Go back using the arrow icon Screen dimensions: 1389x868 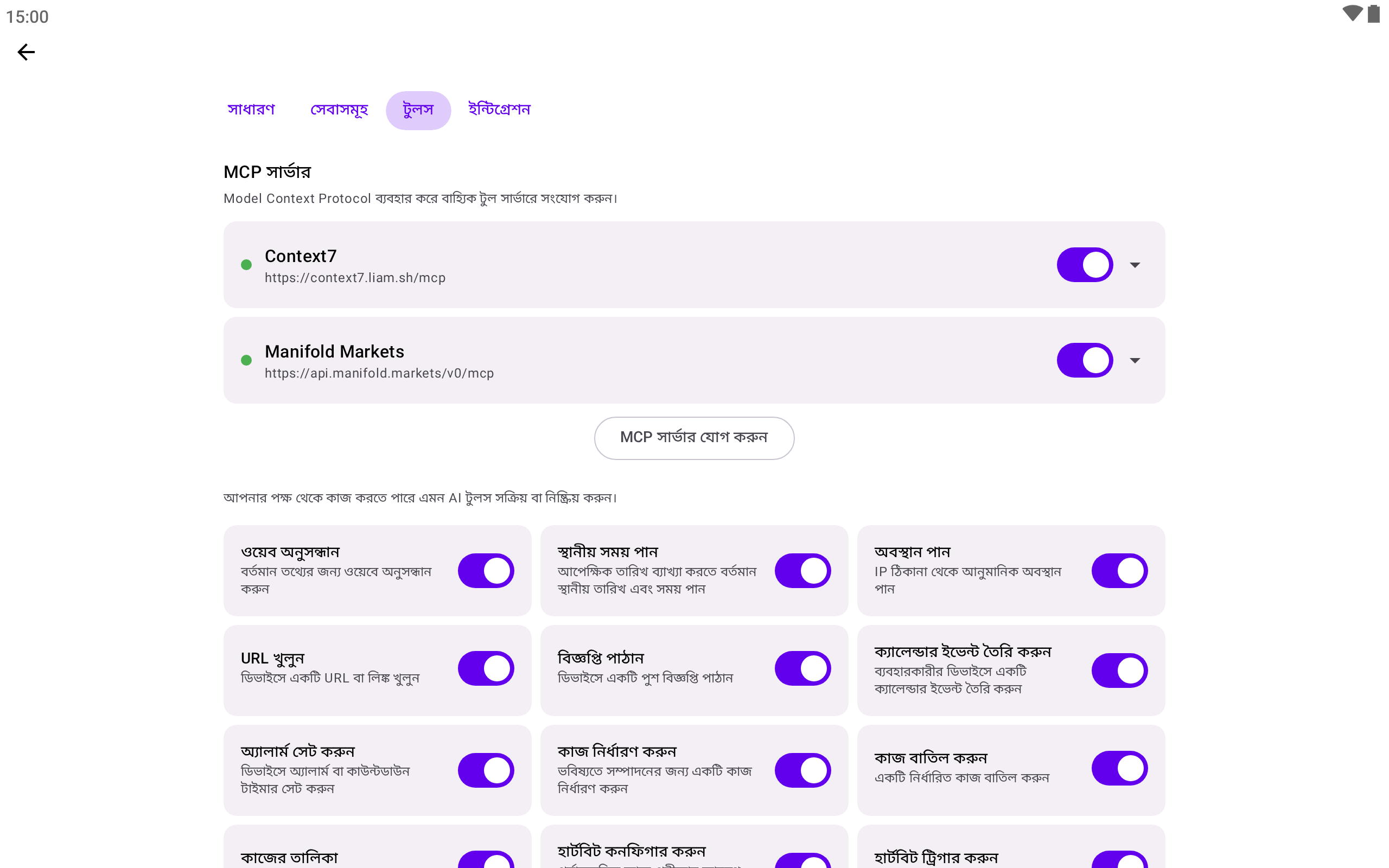point(26,52)
